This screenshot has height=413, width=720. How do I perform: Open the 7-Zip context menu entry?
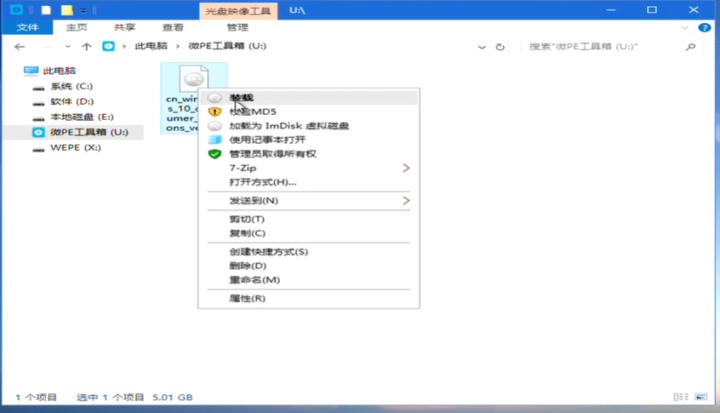click(x=309, y=168)
